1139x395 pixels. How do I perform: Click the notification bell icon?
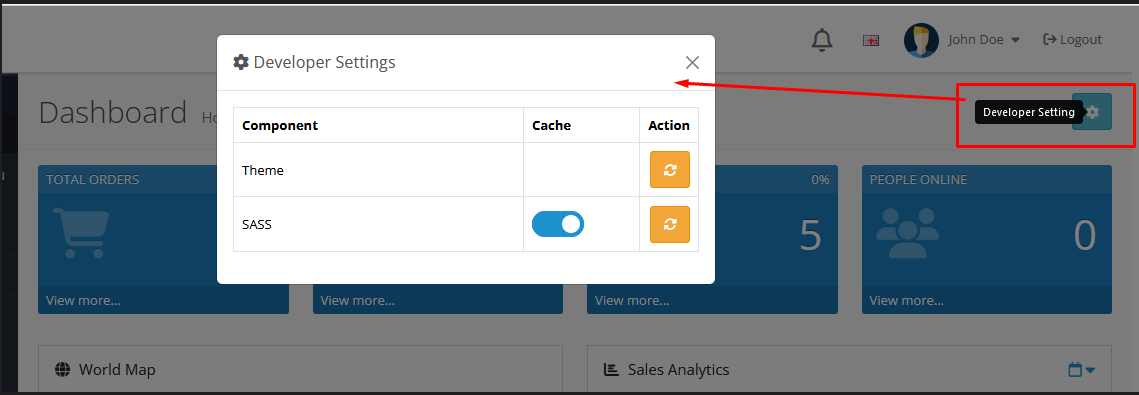[x=822, y=40]
